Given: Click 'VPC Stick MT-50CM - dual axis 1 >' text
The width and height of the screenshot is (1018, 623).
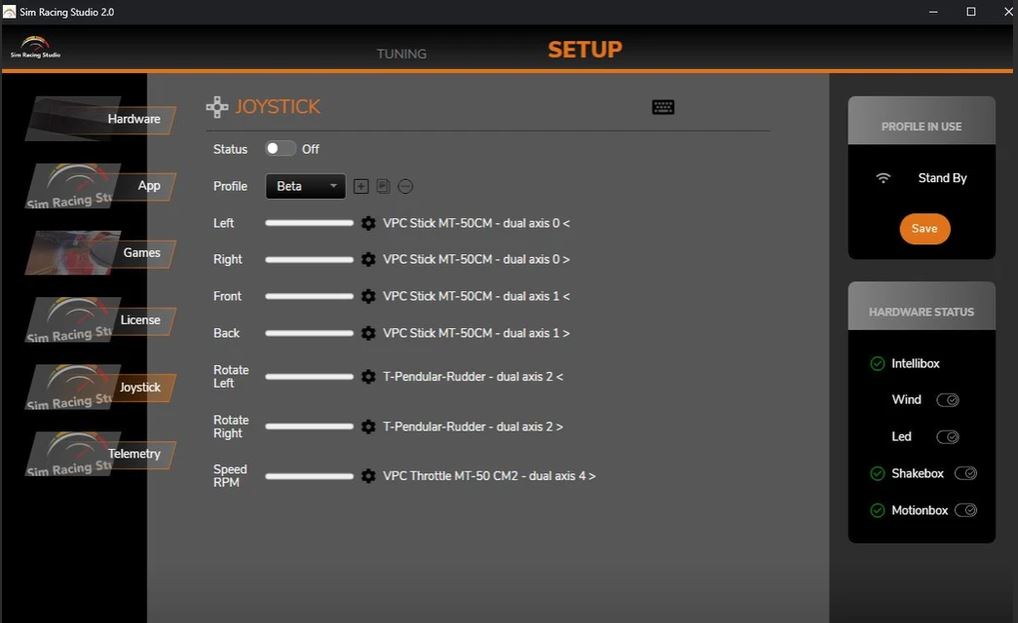Looking at the screenshot, I should (x=477, y=334).
